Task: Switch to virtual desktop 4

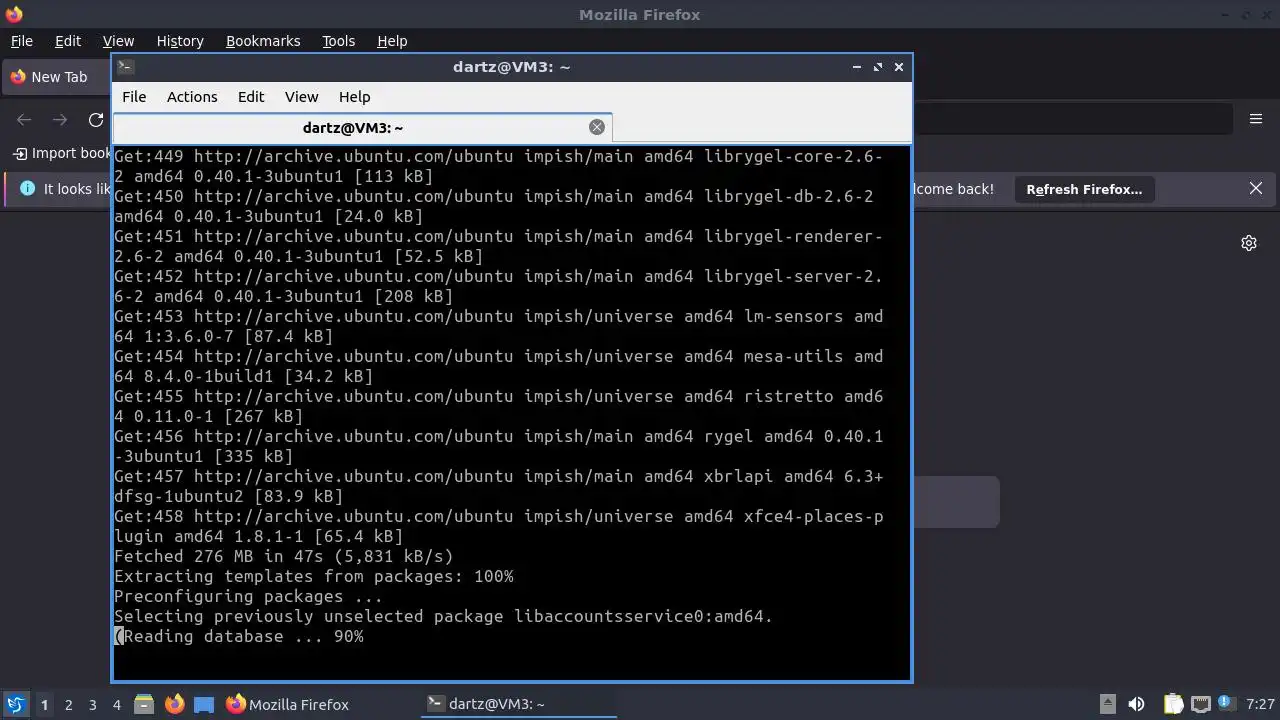Action: 116,704
